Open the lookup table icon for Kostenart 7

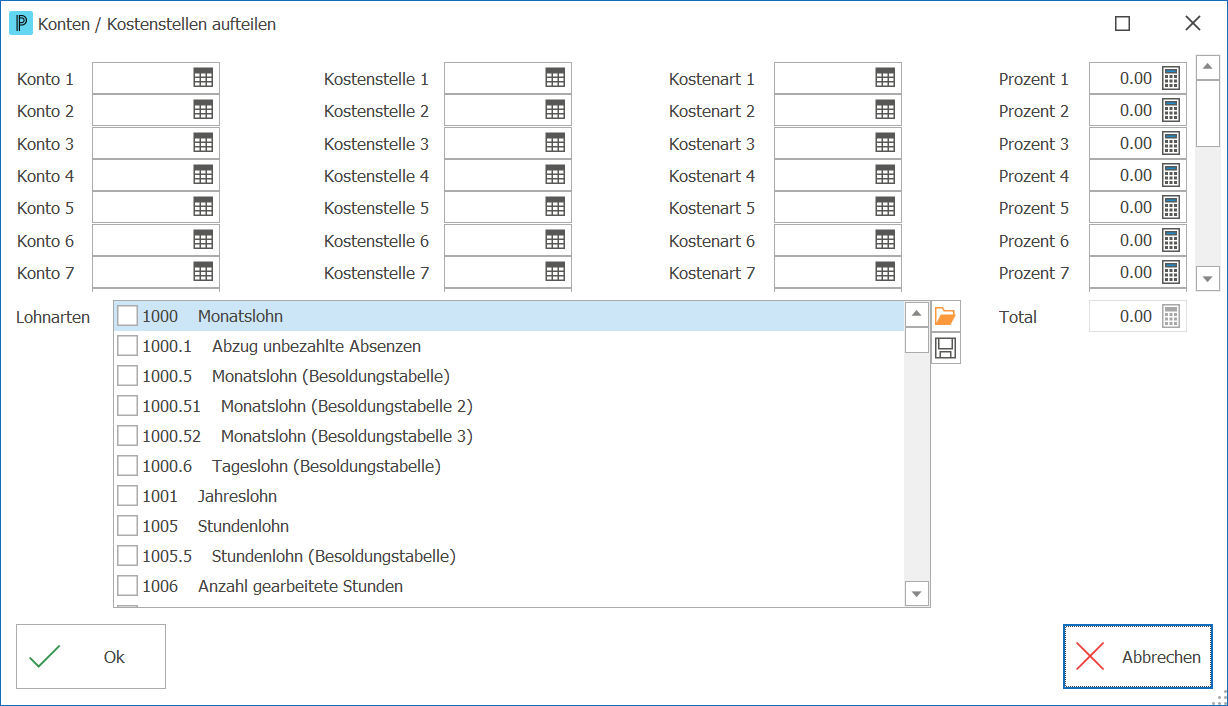(x=885, y=272)
